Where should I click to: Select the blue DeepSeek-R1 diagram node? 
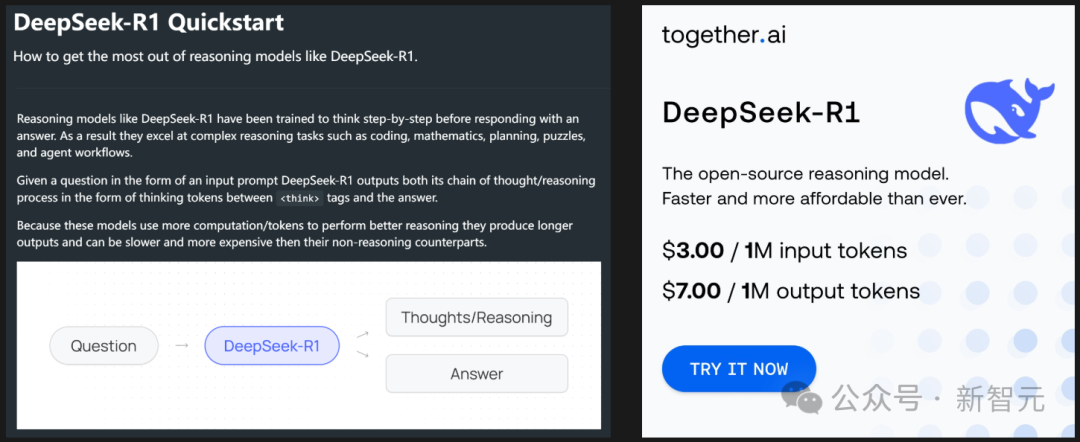(x=272, y=346)
